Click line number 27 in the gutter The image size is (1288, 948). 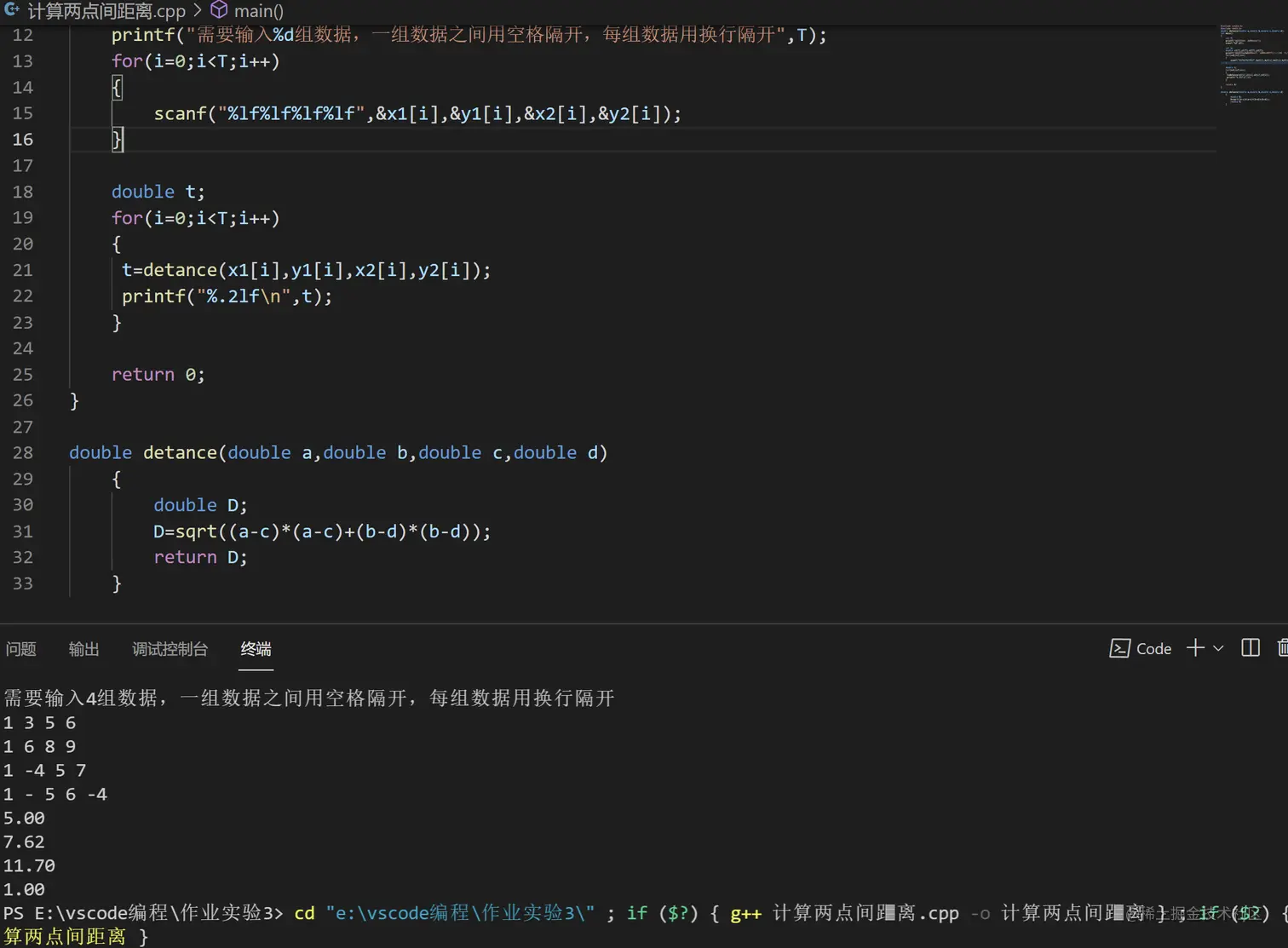point(23,427)
